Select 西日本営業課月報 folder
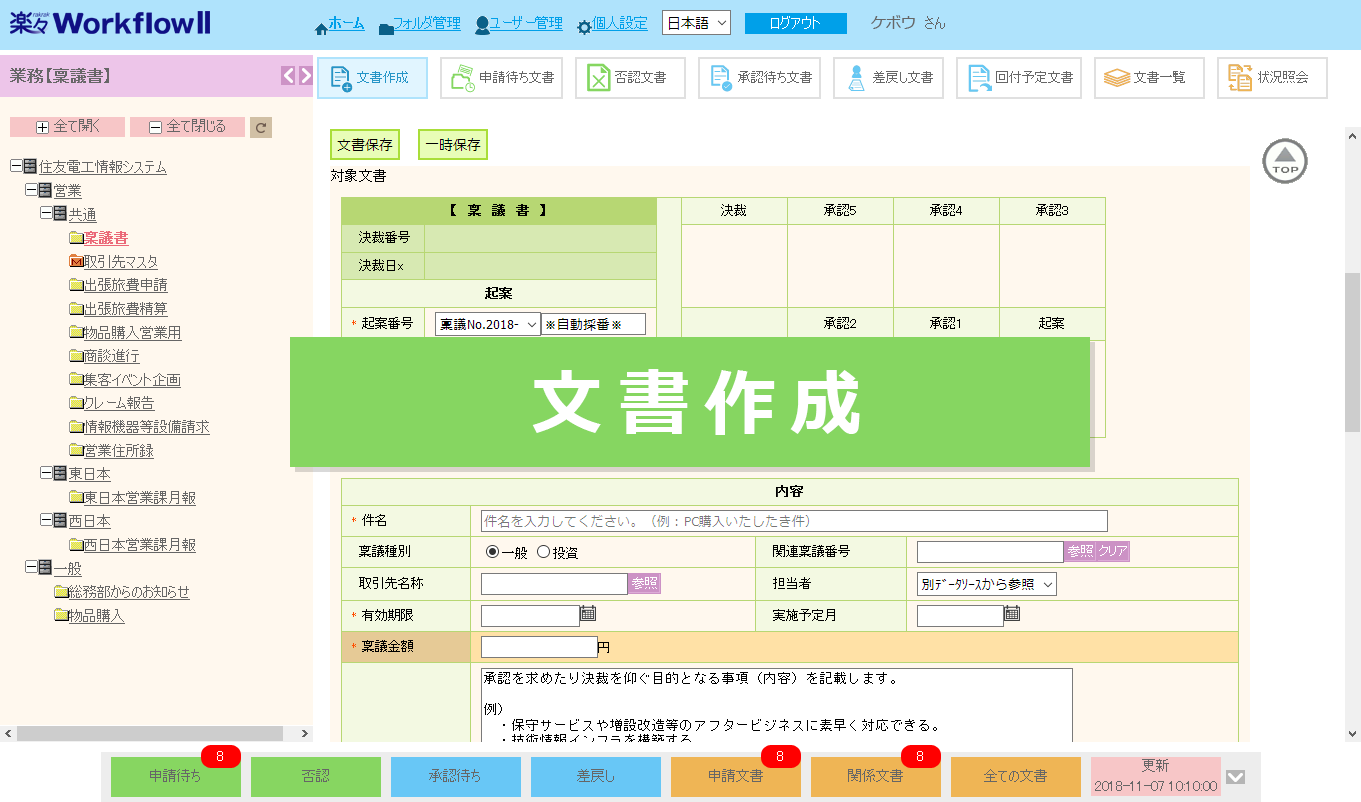Image resolution: width=1361 pixels, height=802 pixels. pos(139,545)
